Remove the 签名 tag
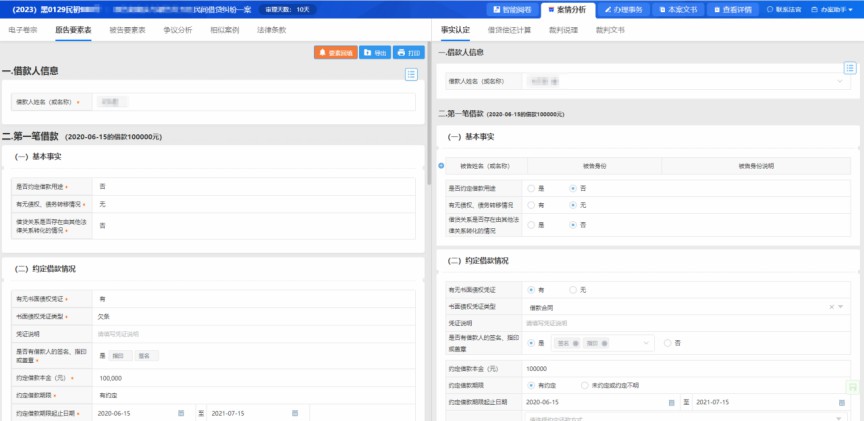 pos(575,343)
